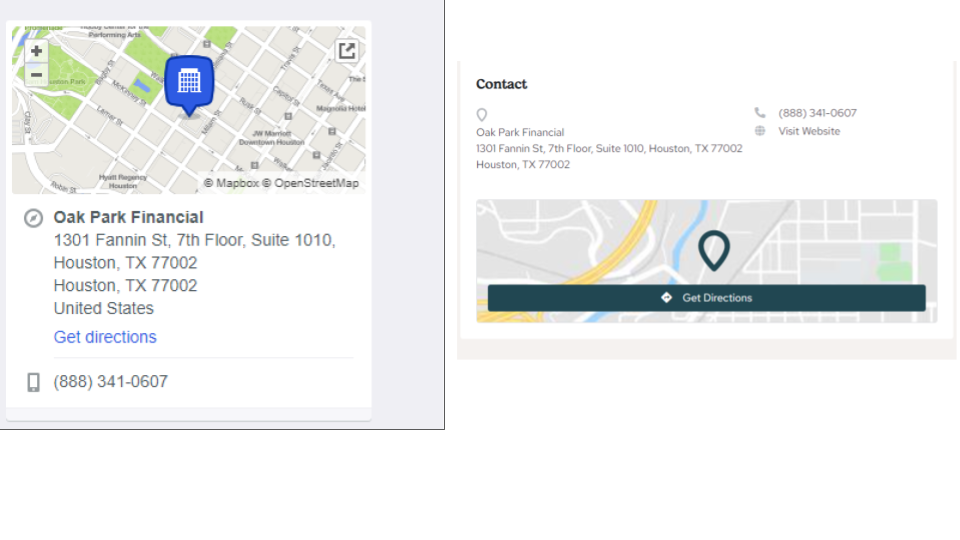
Task: Click the blue building marker on map
Action: click(189, 85)
